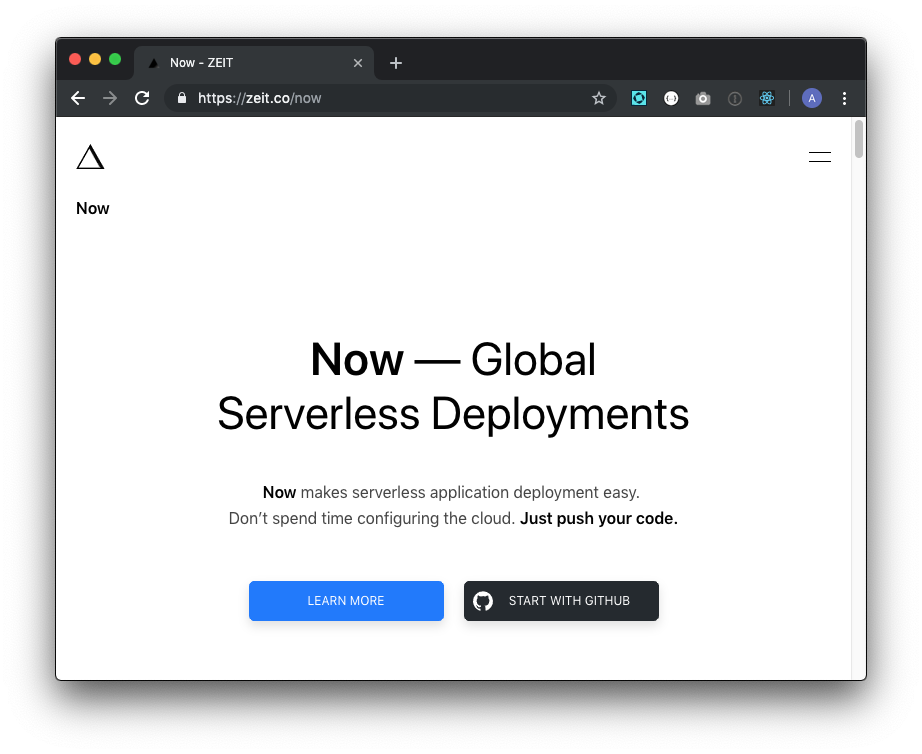Click the padlock site info icon
Screen dimensions: 922x754
point(182,98)
